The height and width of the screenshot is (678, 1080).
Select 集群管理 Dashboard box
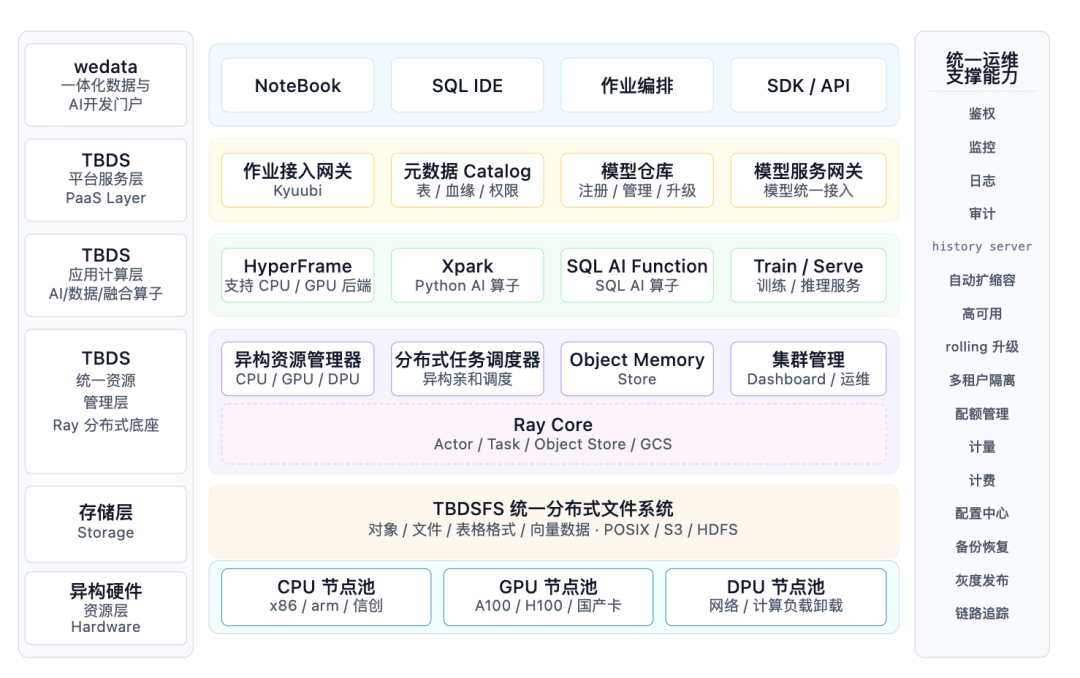click(808, 369)
